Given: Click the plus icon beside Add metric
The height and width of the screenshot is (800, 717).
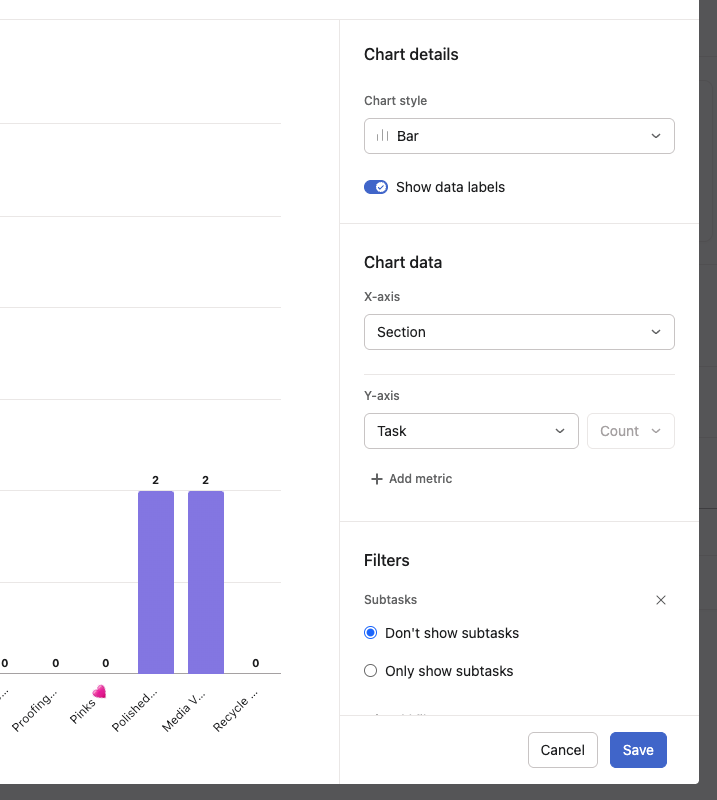Looking at the screenshot, I should point(377,479).
